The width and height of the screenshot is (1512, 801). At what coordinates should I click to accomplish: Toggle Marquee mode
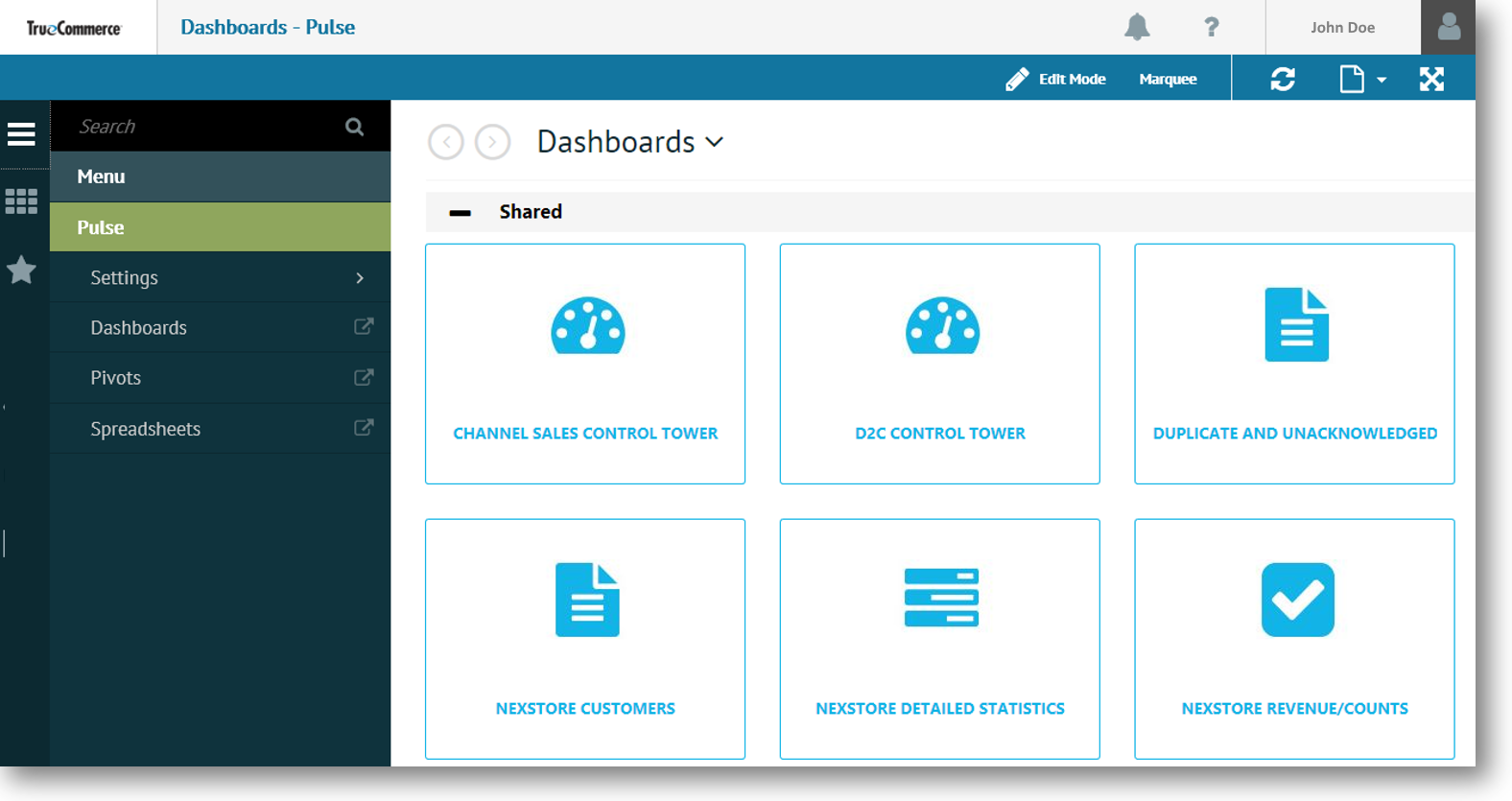1168,79
